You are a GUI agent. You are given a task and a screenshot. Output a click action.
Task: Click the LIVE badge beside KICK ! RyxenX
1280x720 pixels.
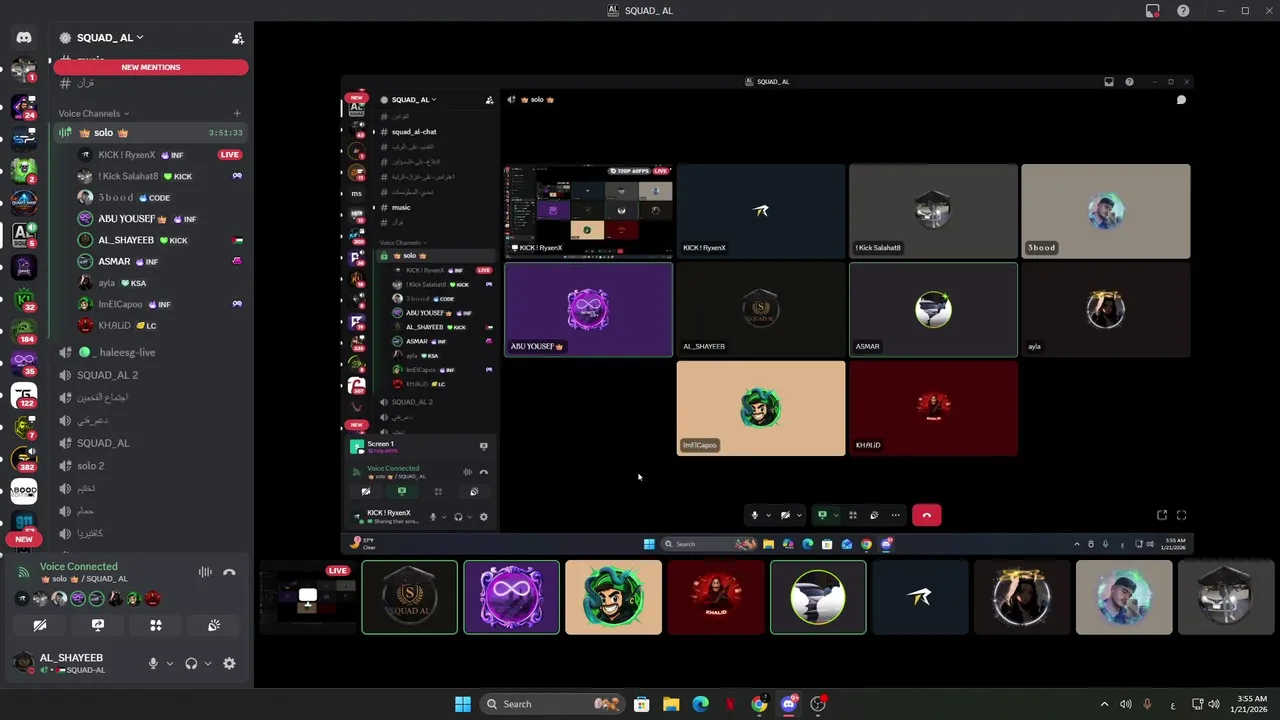230,155
